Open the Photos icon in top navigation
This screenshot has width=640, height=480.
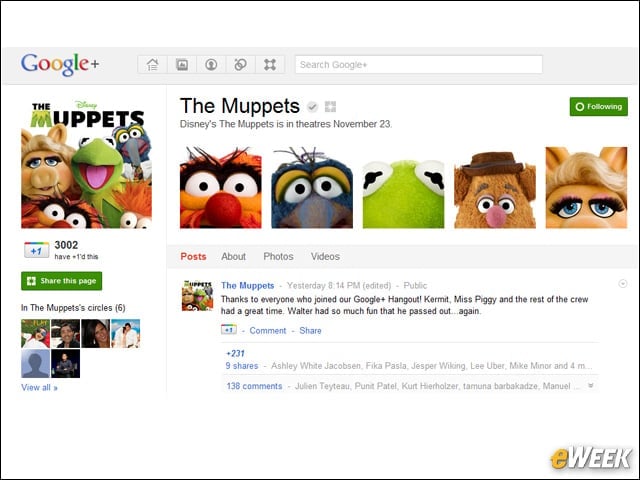click(182, 64)
